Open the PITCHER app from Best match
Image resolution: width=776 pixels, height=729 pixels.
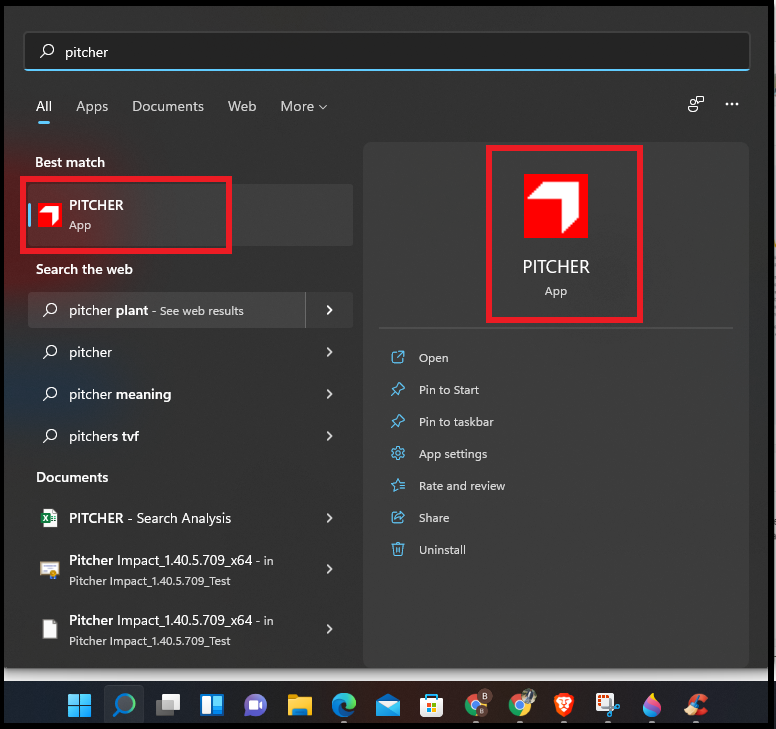130,214
